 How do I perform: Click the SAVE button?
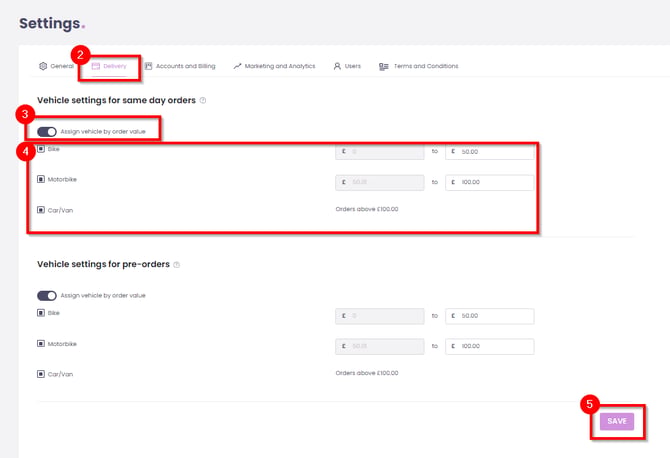[617, 421]
